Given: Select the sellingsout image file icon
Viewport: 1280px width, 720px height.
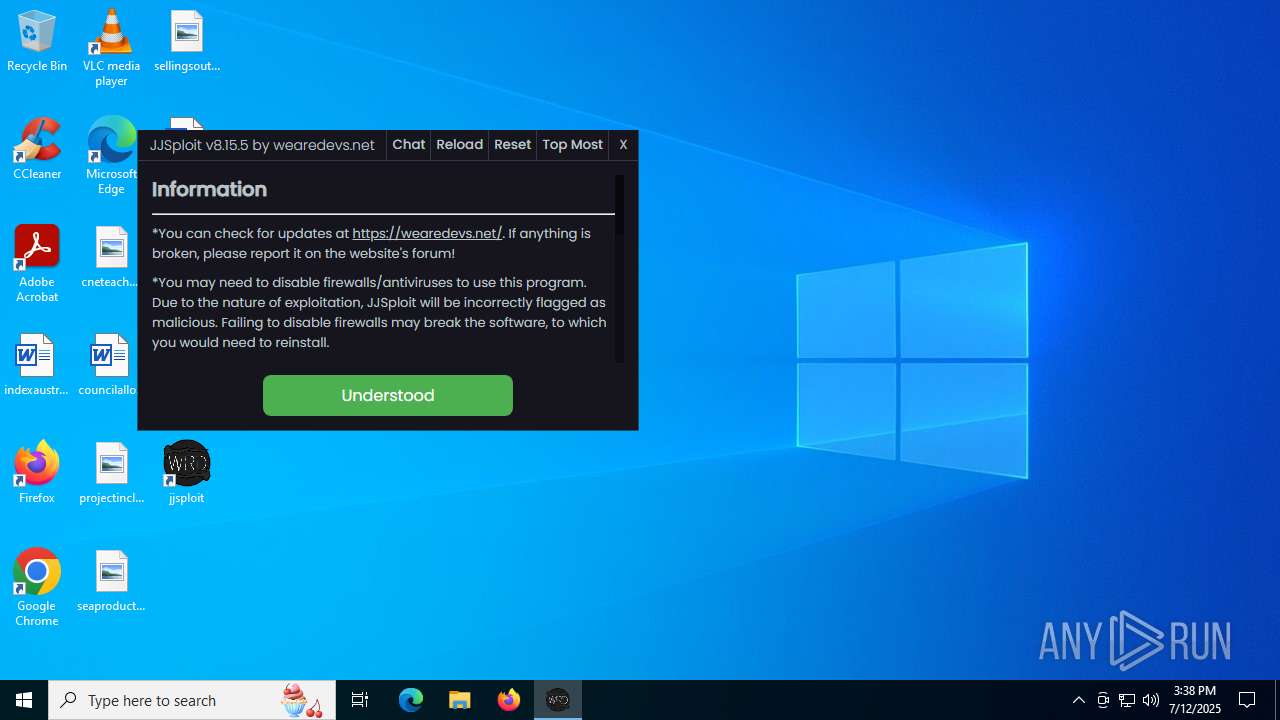Looking at the screenshot, I should pos(187,42).
